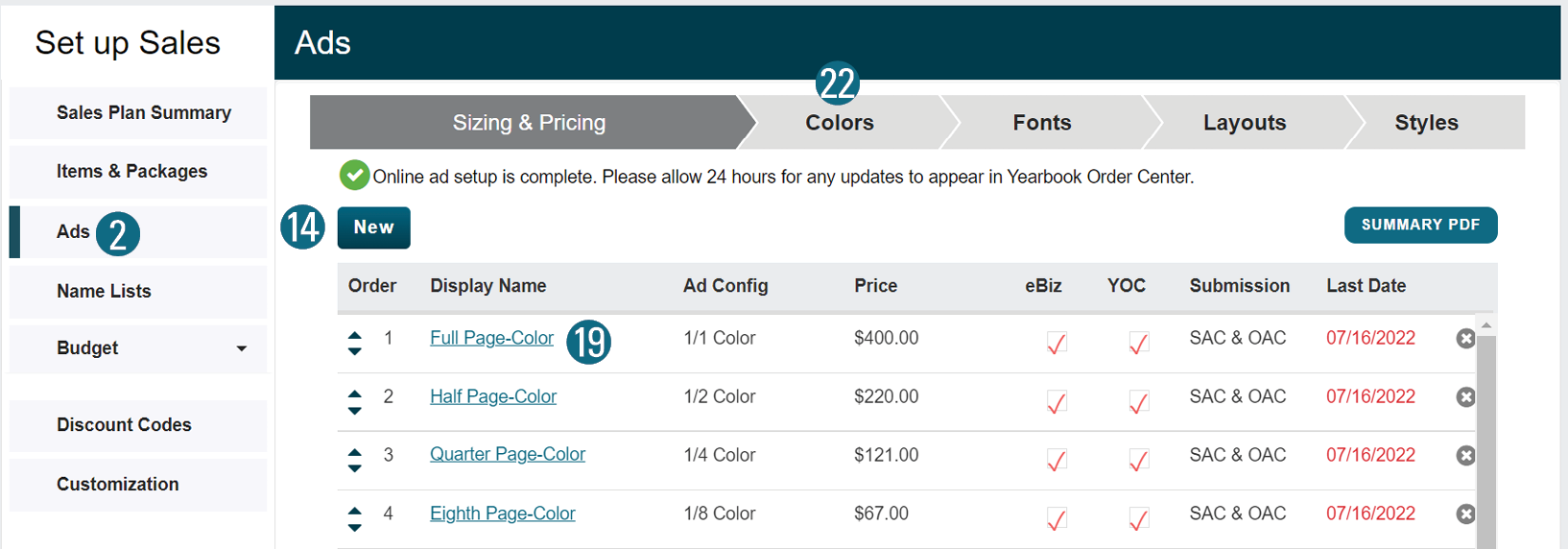
Task: Download the Summary PDF
Action: (x=1420, y=226)
